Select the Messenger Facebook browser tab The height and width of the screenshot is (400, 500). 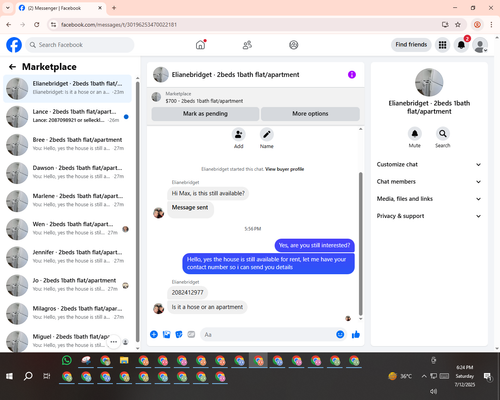60,8
